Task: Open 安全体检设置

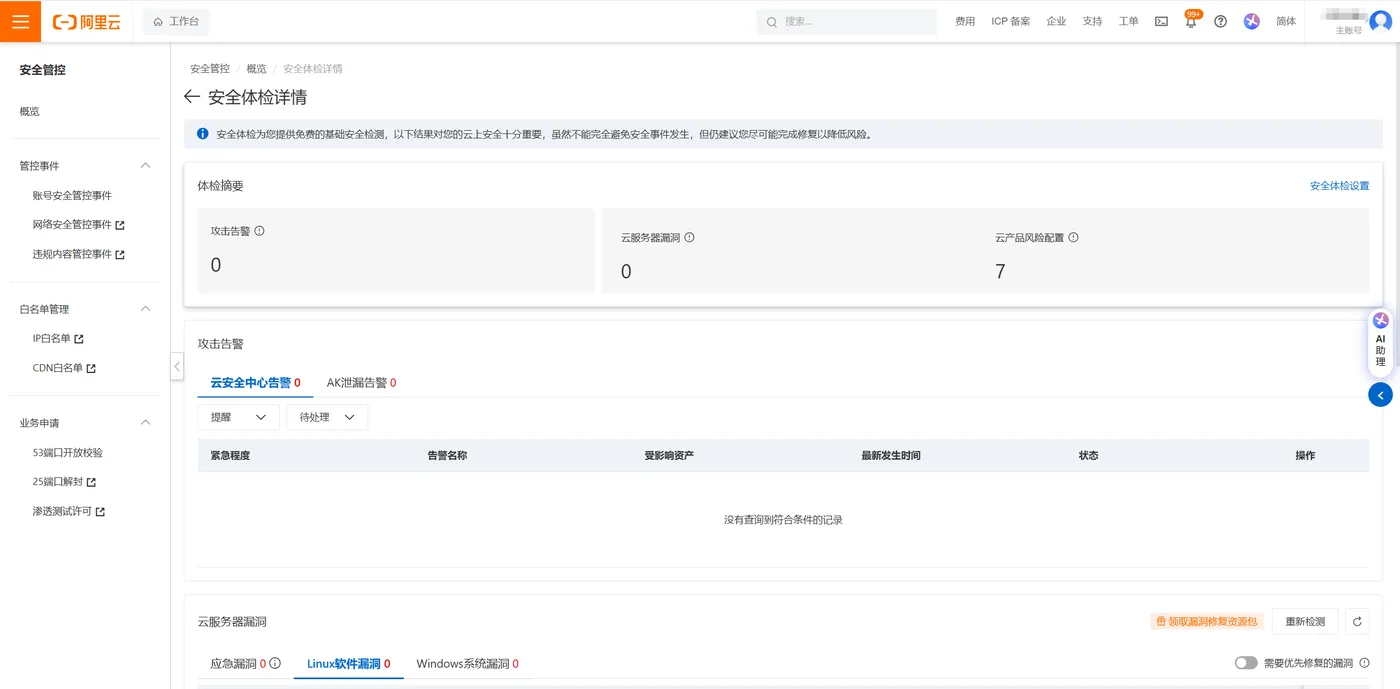Action: tap(1339, 186)
